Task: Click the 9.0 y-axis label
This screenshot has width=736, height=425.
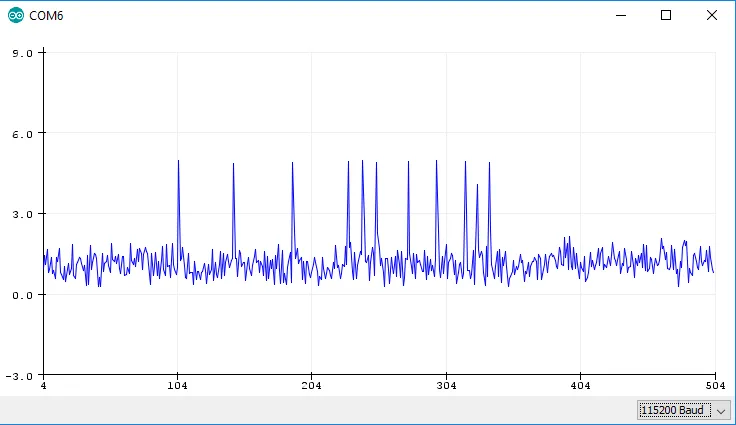Action: pos(22,52)
